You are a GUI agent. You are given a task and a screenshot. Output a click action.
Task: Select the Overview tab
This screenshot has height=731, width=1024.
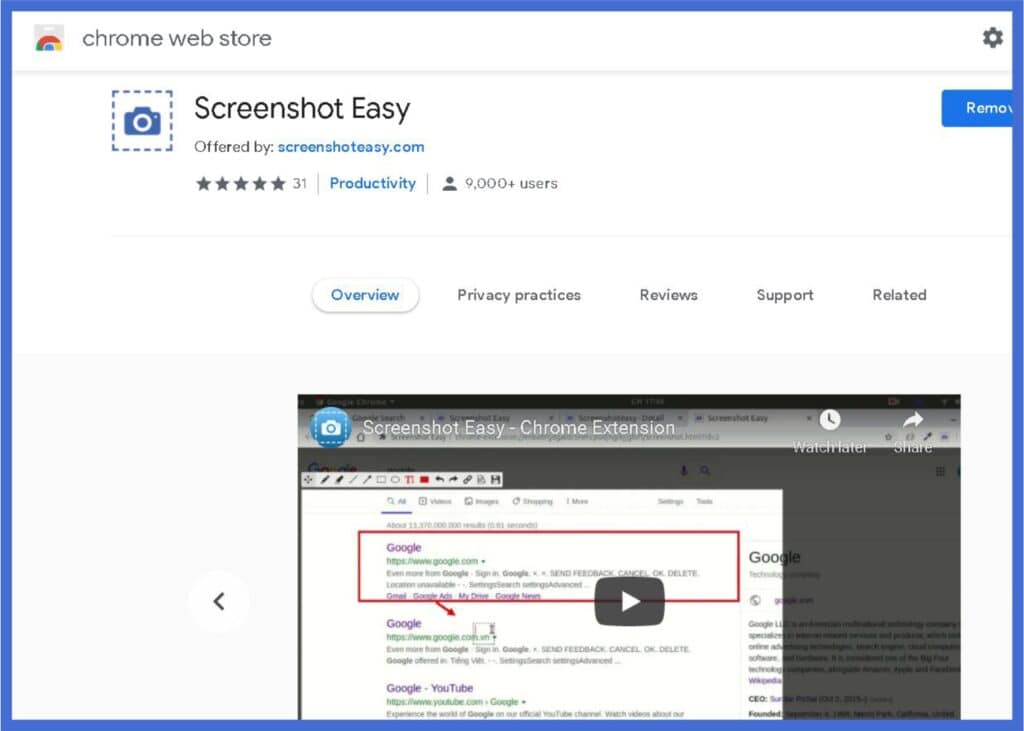[365, 295]
